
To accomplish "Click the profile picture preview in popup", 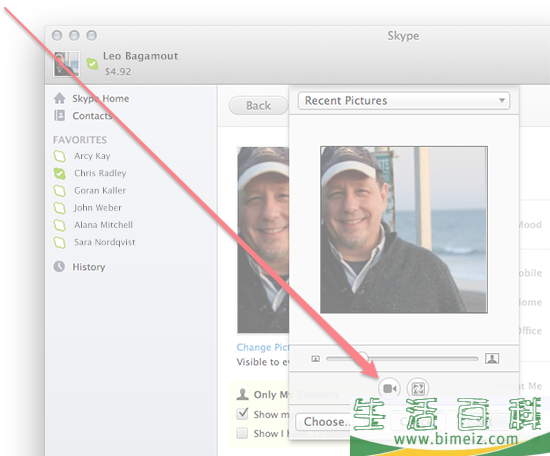I will 404,229.
